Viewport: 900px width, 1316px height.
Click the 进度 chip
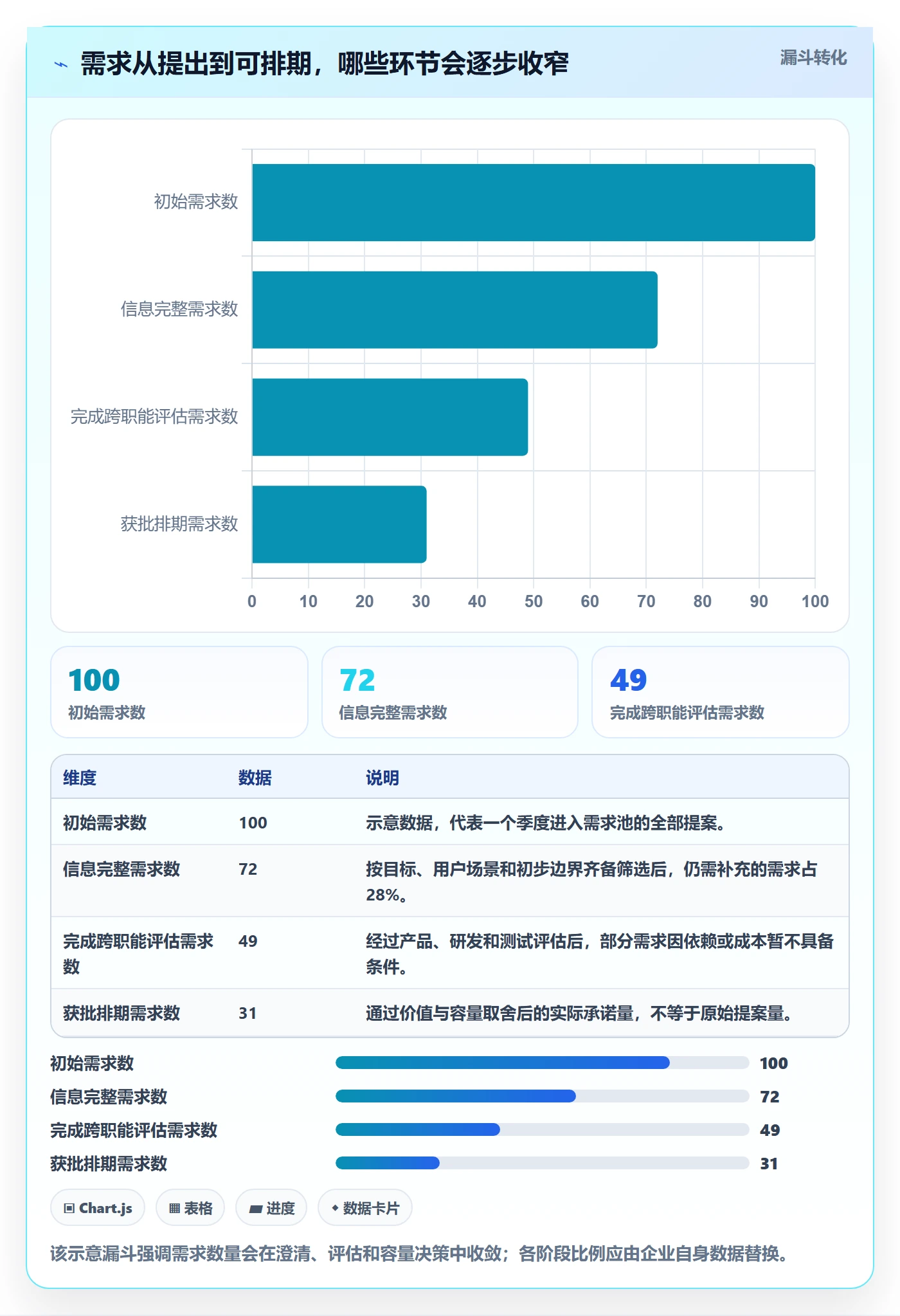[271, 1208]
